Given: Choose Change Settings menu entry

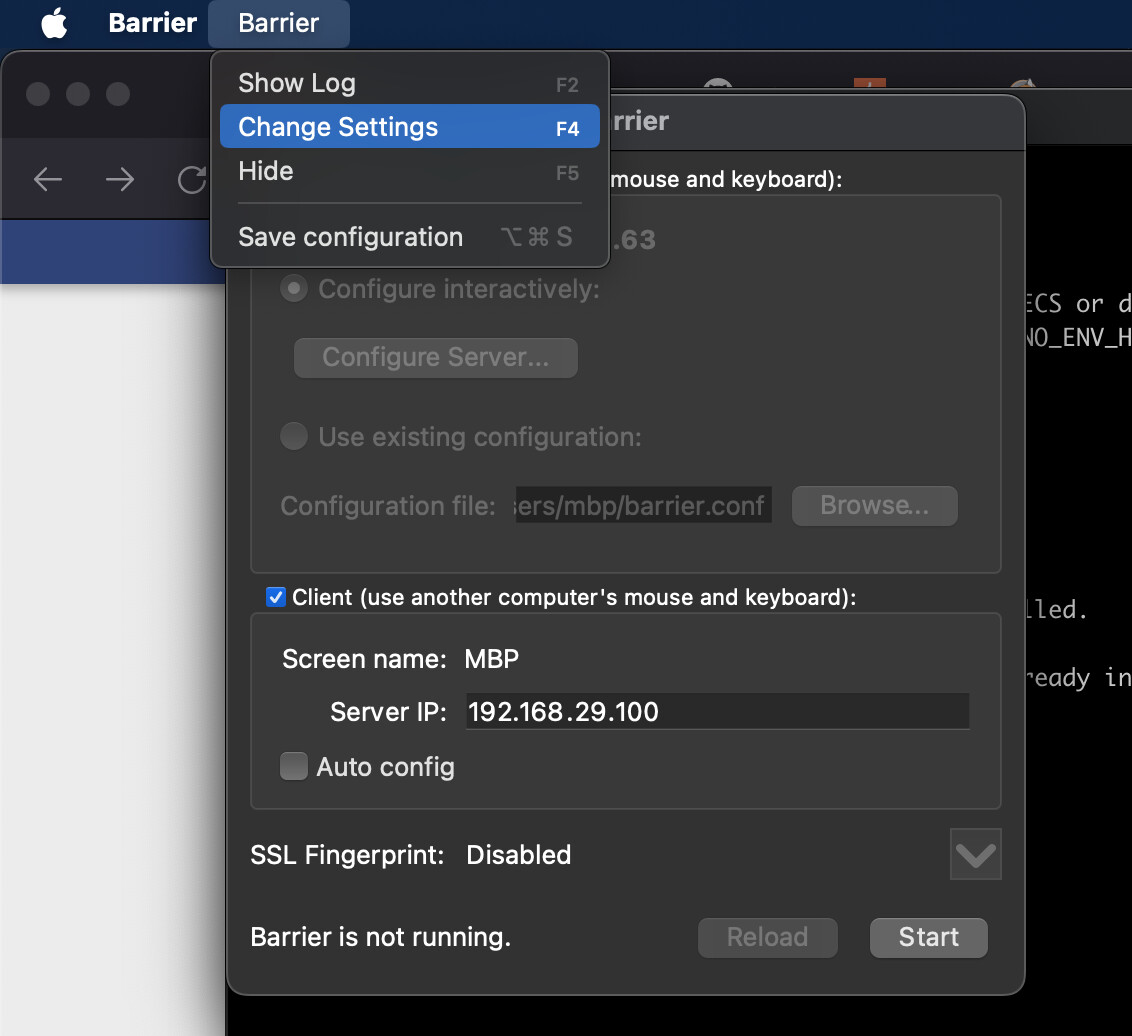Looking at the screenshot, I should point(337,127).
